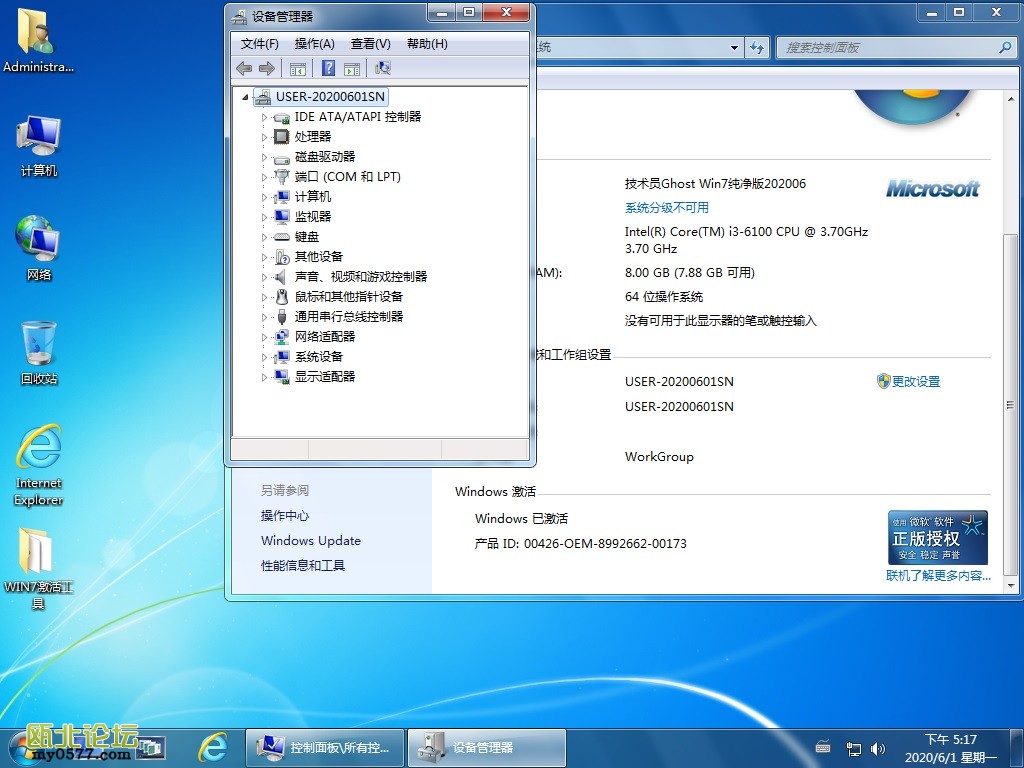Expand the 网络适配器 tree node
Screen dimensions: 1024x768
tap(265, 337)
